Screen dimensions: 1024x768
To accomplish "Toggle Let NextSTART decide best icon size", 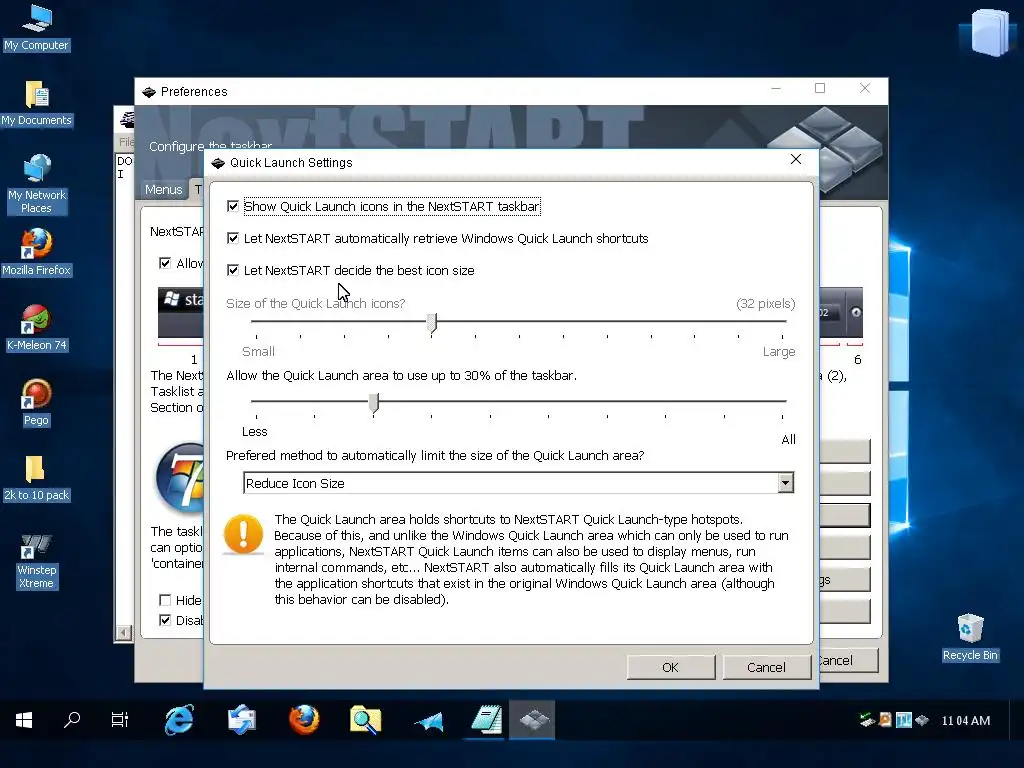I will (x=232, y=270).
